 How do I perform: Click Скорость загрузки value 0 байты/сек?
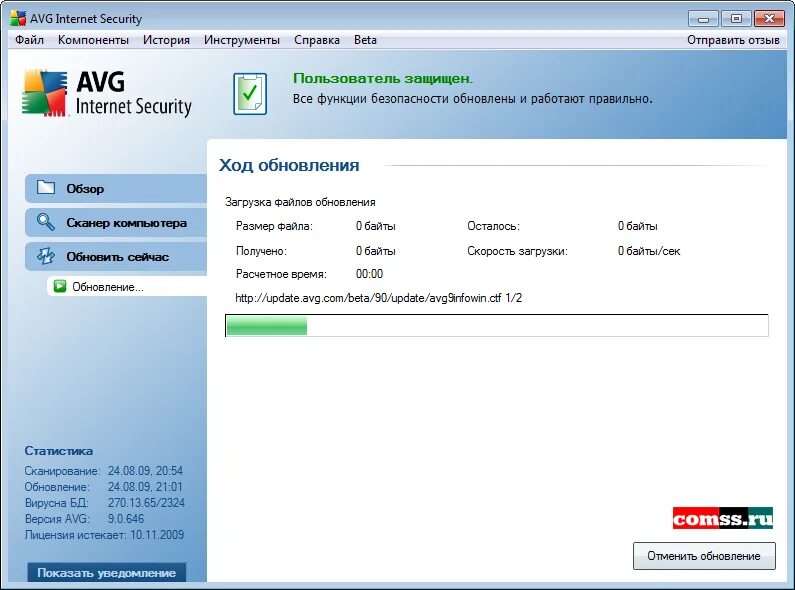point(649,251)
